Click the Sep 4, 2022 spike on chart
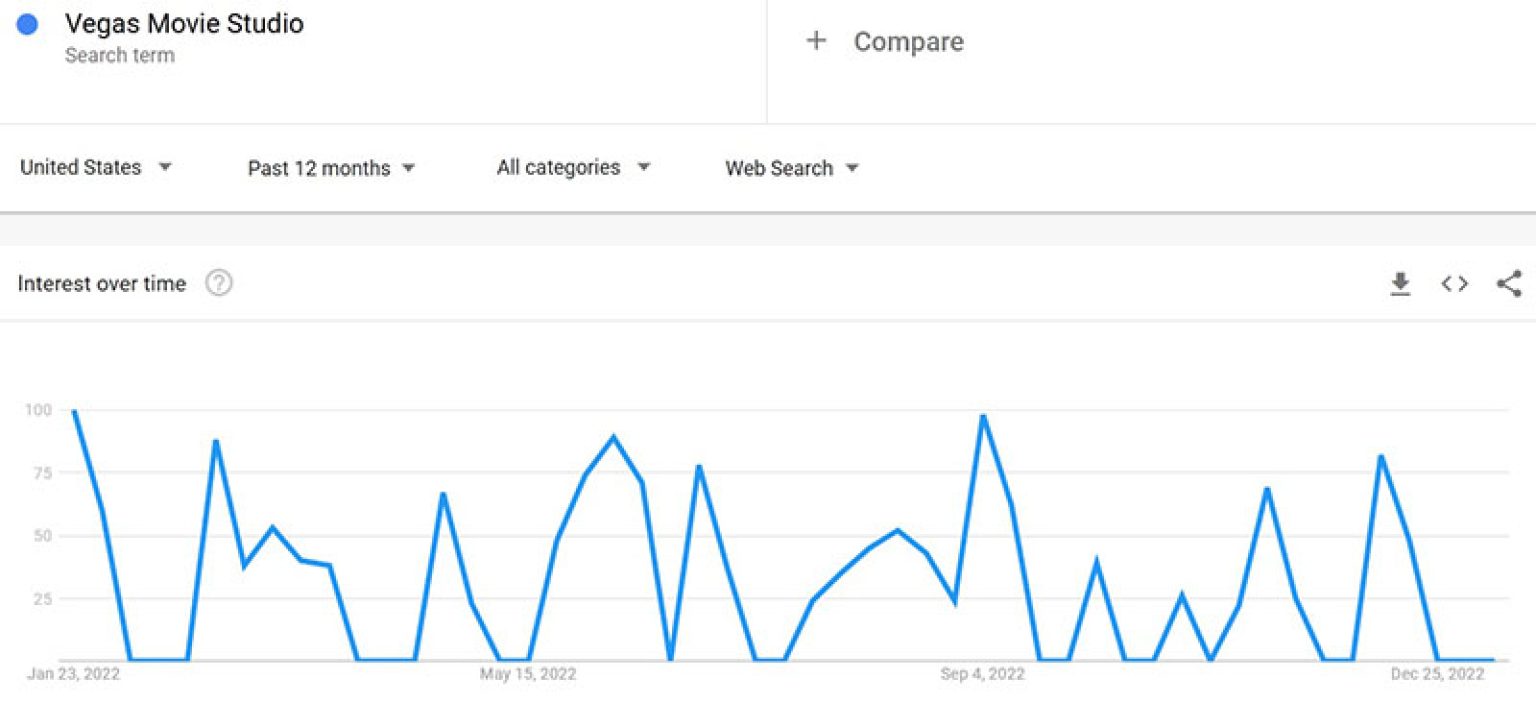This screenshot has height=703, width=1536. 983,415
